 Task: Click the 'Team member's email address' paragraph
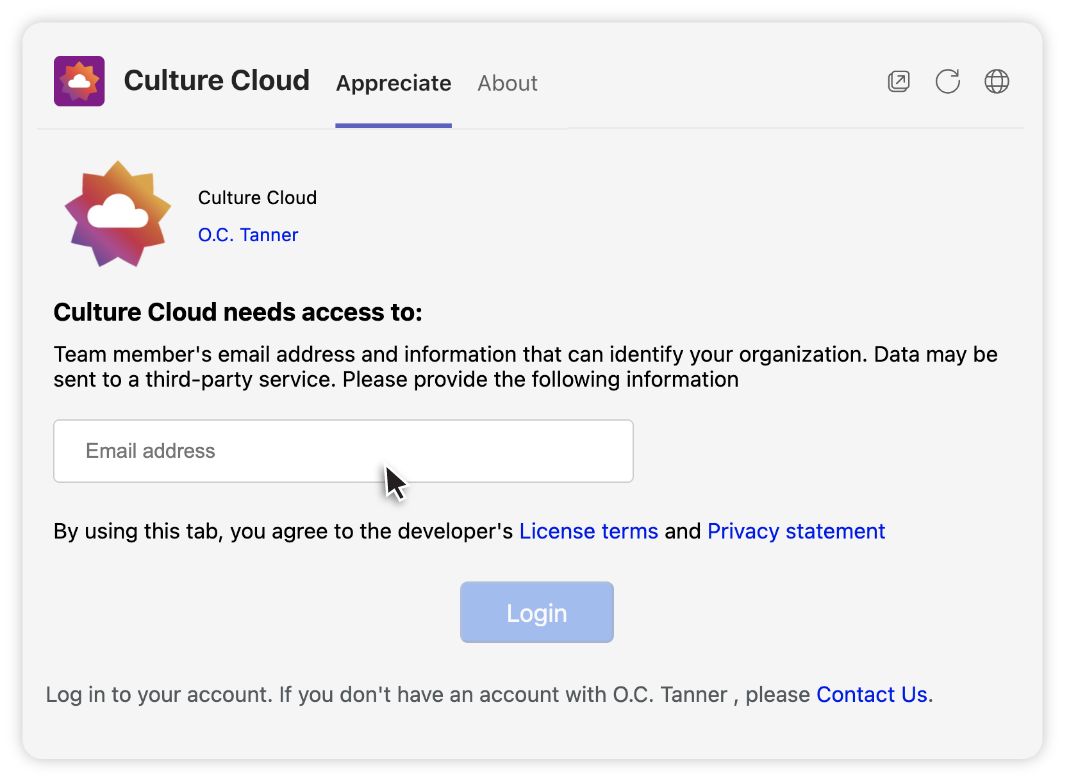click(525, 367)
